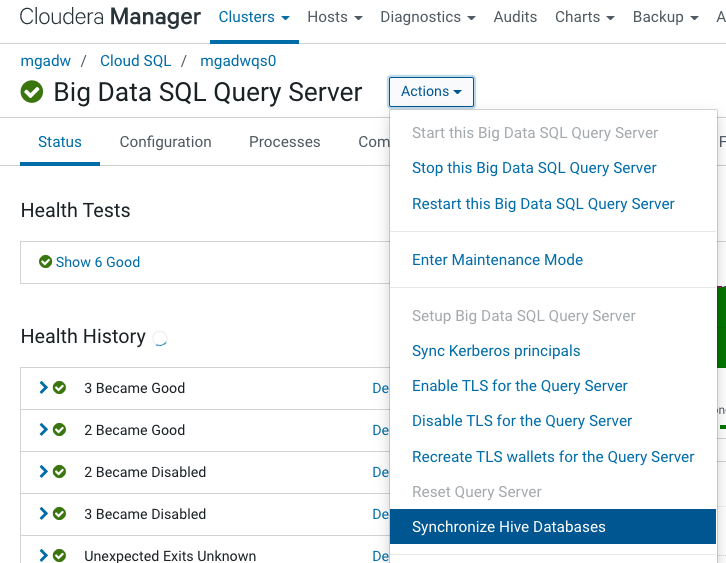Image resolution: width=726 pixels, height=563 pixels.
Task: Select Synchronize Hive Databases
Action: pos(553,526)
